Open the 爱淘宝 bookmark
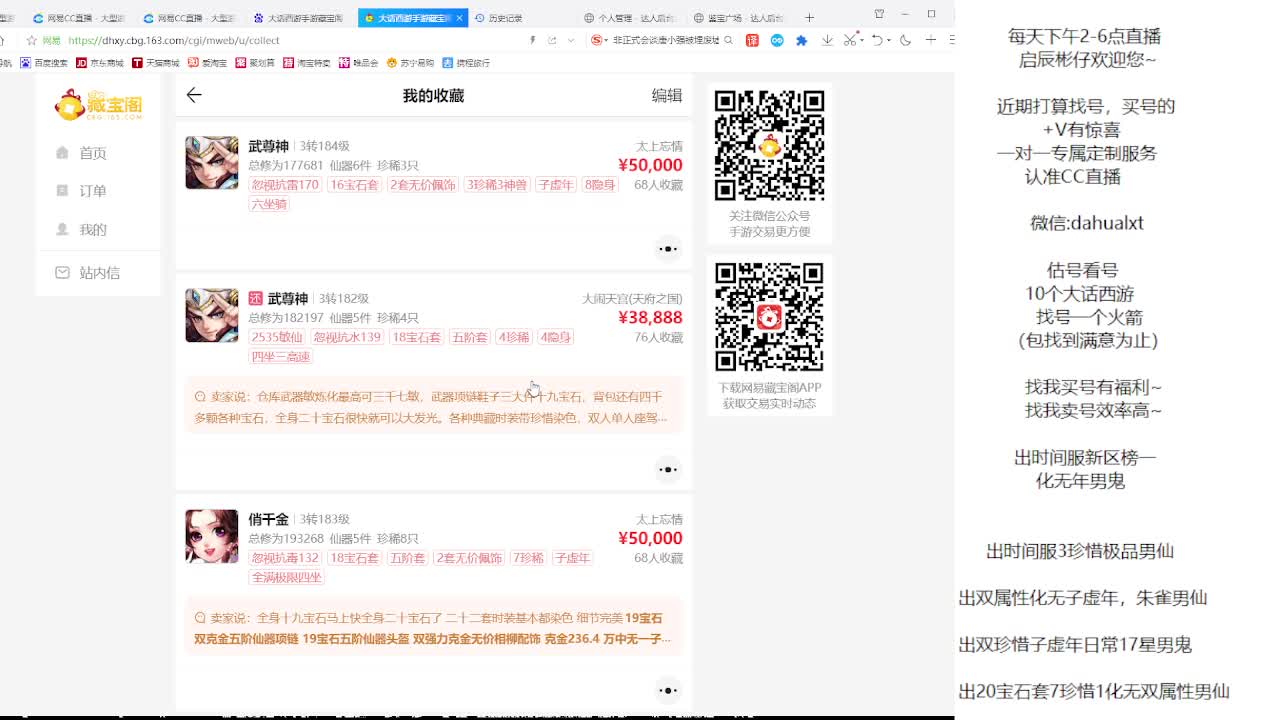 pyautogui.click(x=207, y=63)
